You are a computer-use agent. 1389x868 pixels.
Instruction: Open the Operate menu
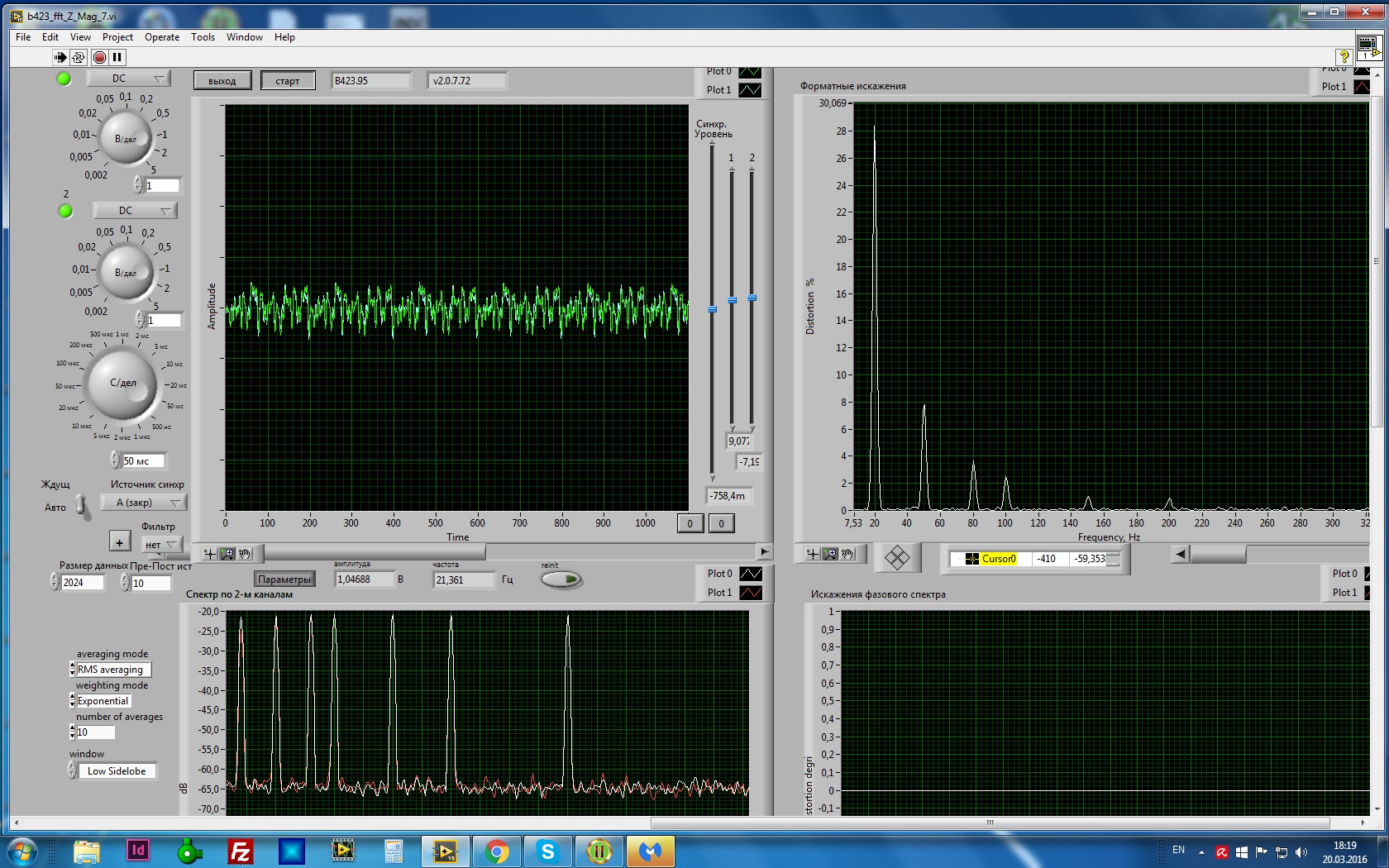162,37
